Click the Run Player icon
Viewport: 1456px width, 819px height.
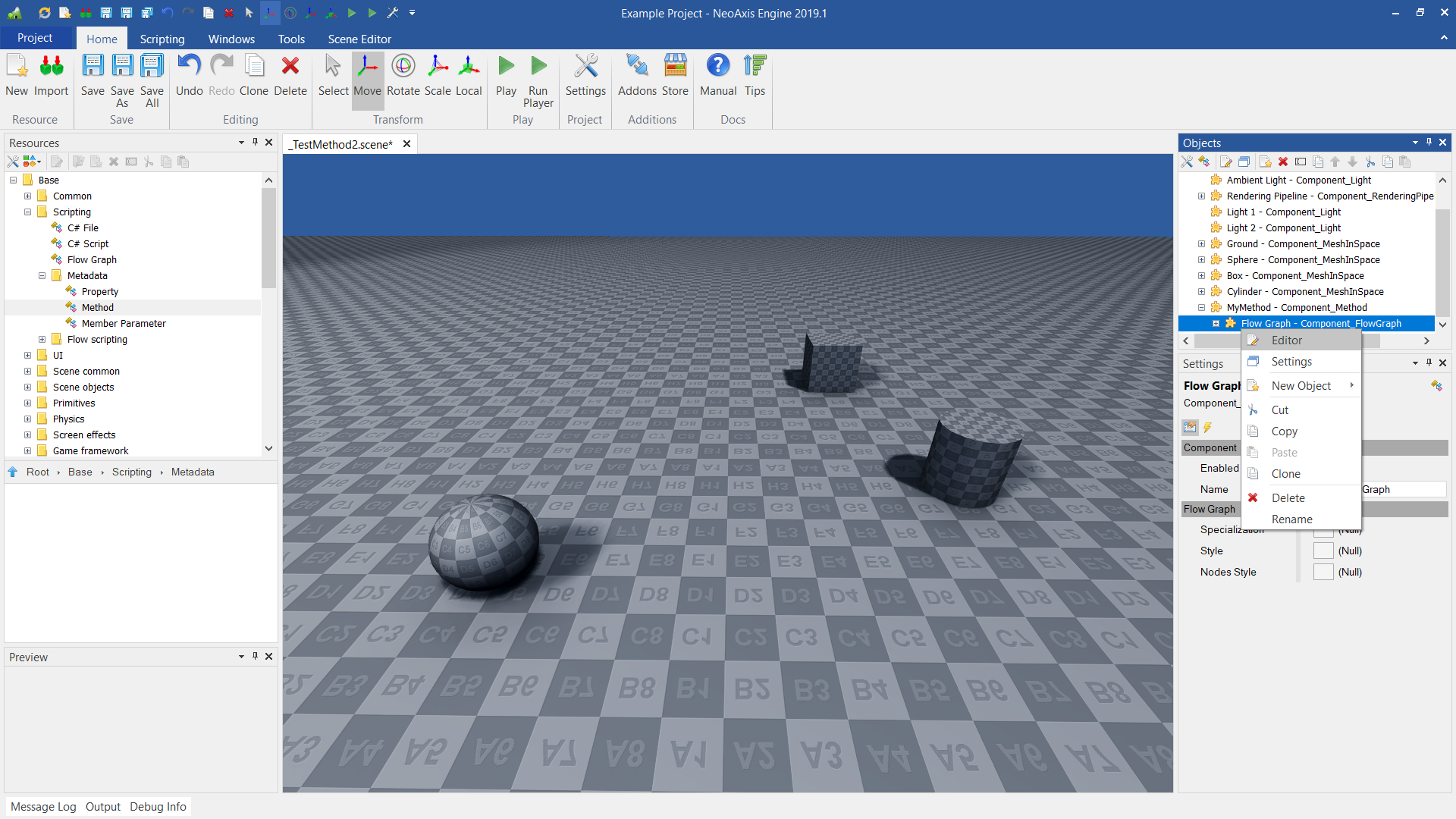[538, 67]
